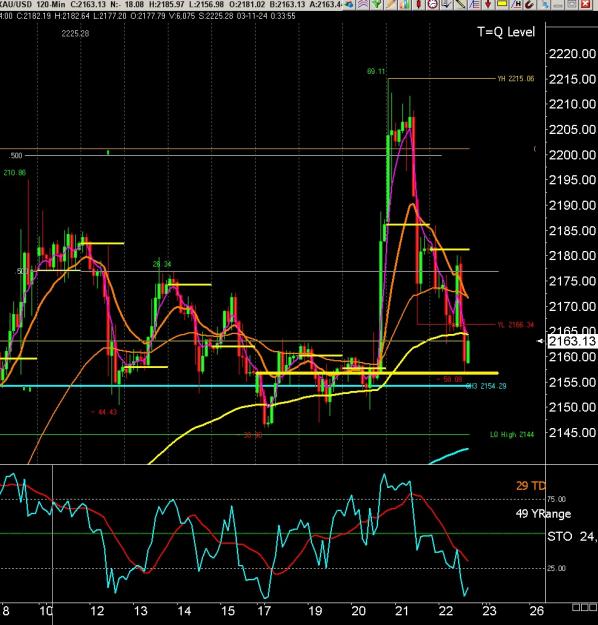Screen dimensions: 598x625
Task: Click the XAU/USD 120-Min title text
Action: click(32, 4)
